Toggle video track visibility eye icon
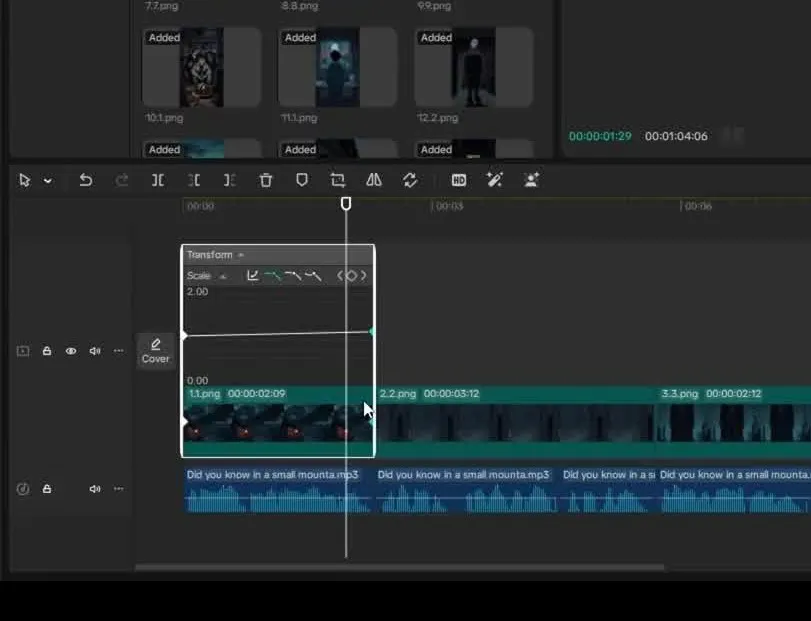Image resolution: width=811 pixels, height=621 pixels. click(71, 351)
